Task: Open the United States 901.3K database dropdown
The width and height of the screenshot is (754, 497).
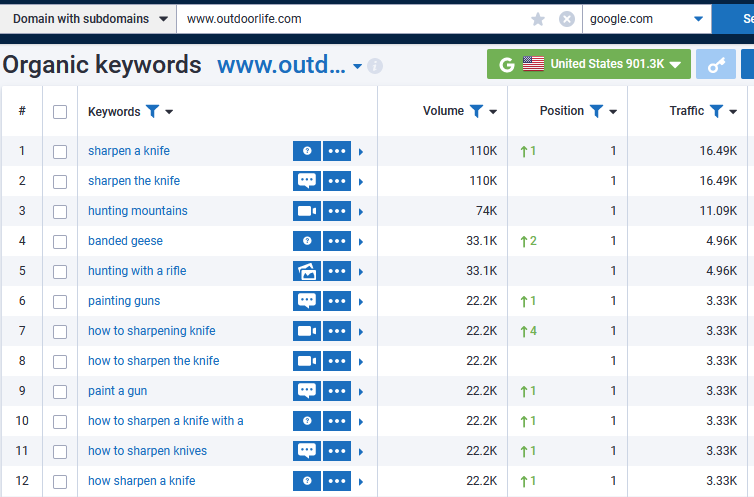Action: 589,64
